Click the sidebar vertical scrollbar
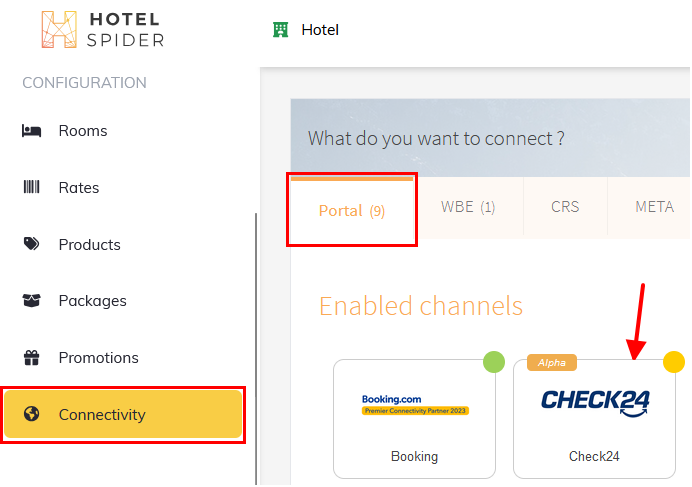Image resolution: width=692 pixels, height=487 pixels. click(256, 340)
